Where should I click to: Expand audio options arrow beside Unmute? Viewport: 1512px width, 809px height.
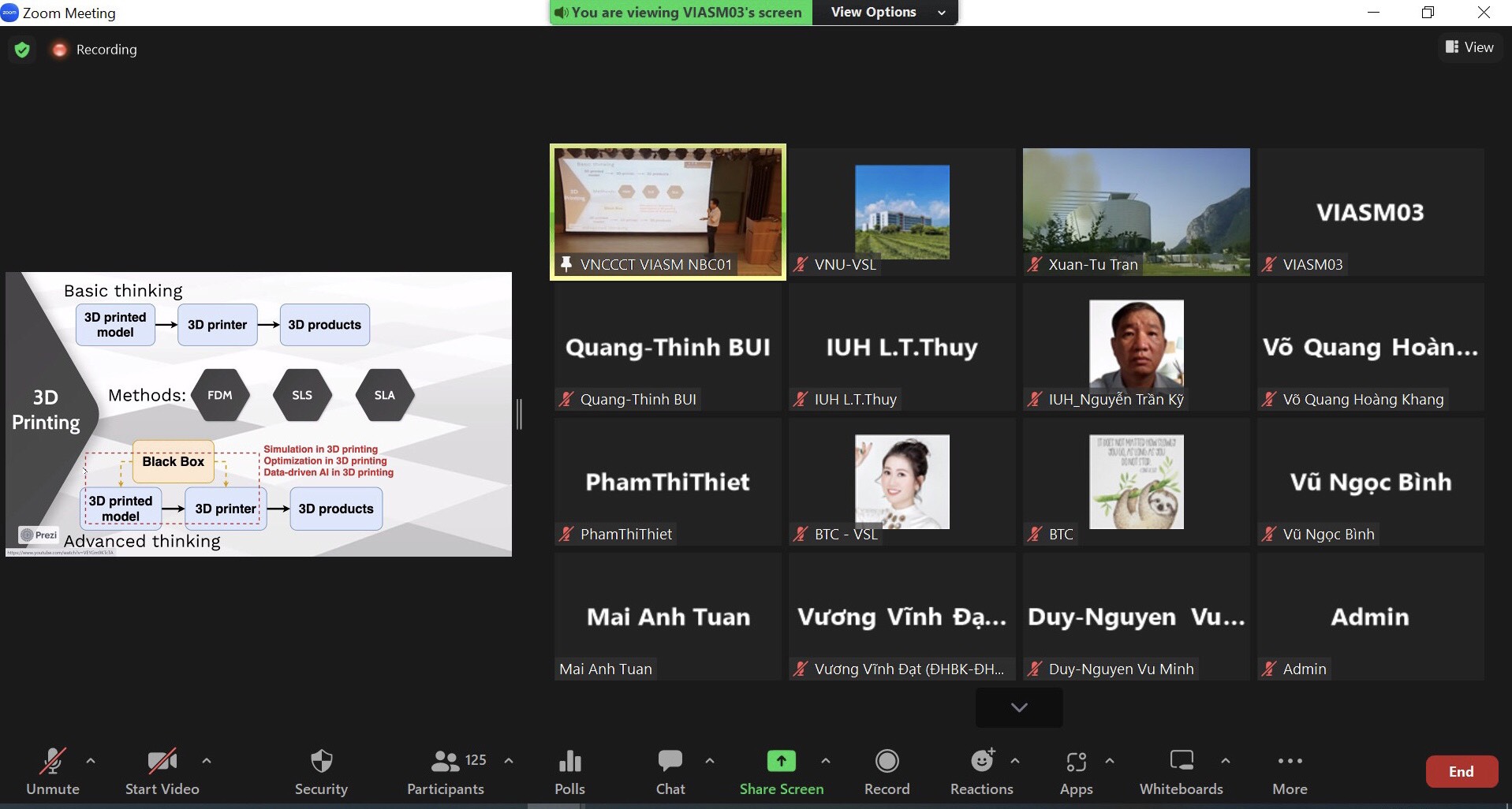(91, 761)
